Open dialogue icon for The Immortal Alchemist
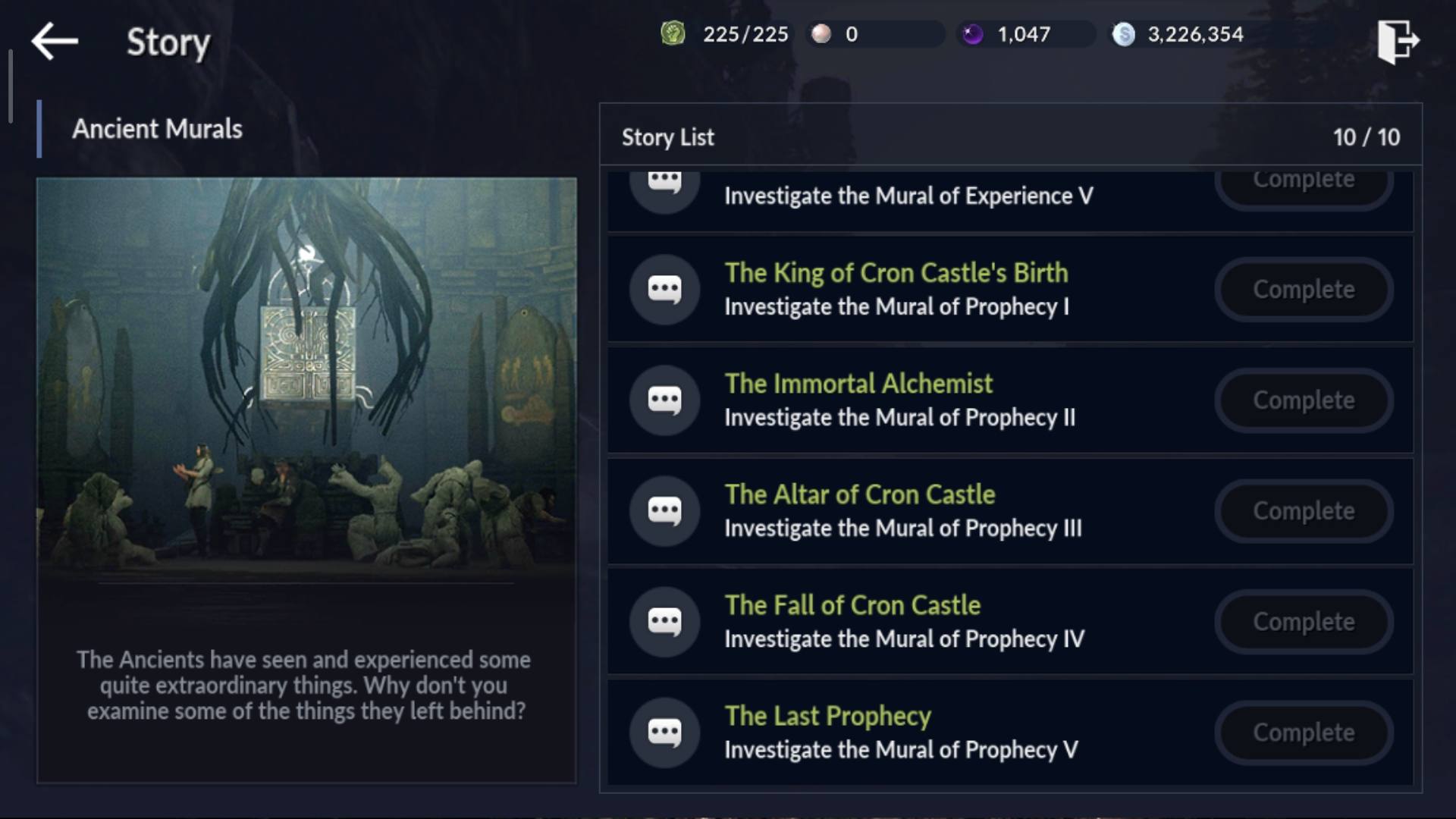 pos(664,400)
